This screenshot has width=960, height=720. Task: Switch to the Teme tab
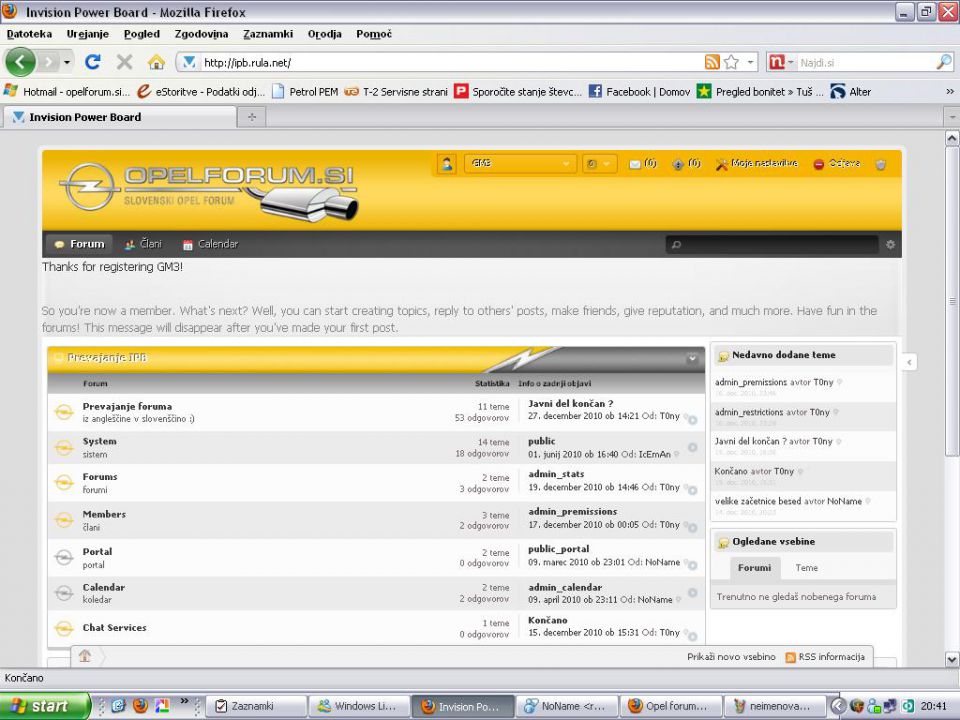(x=806, y=568)
